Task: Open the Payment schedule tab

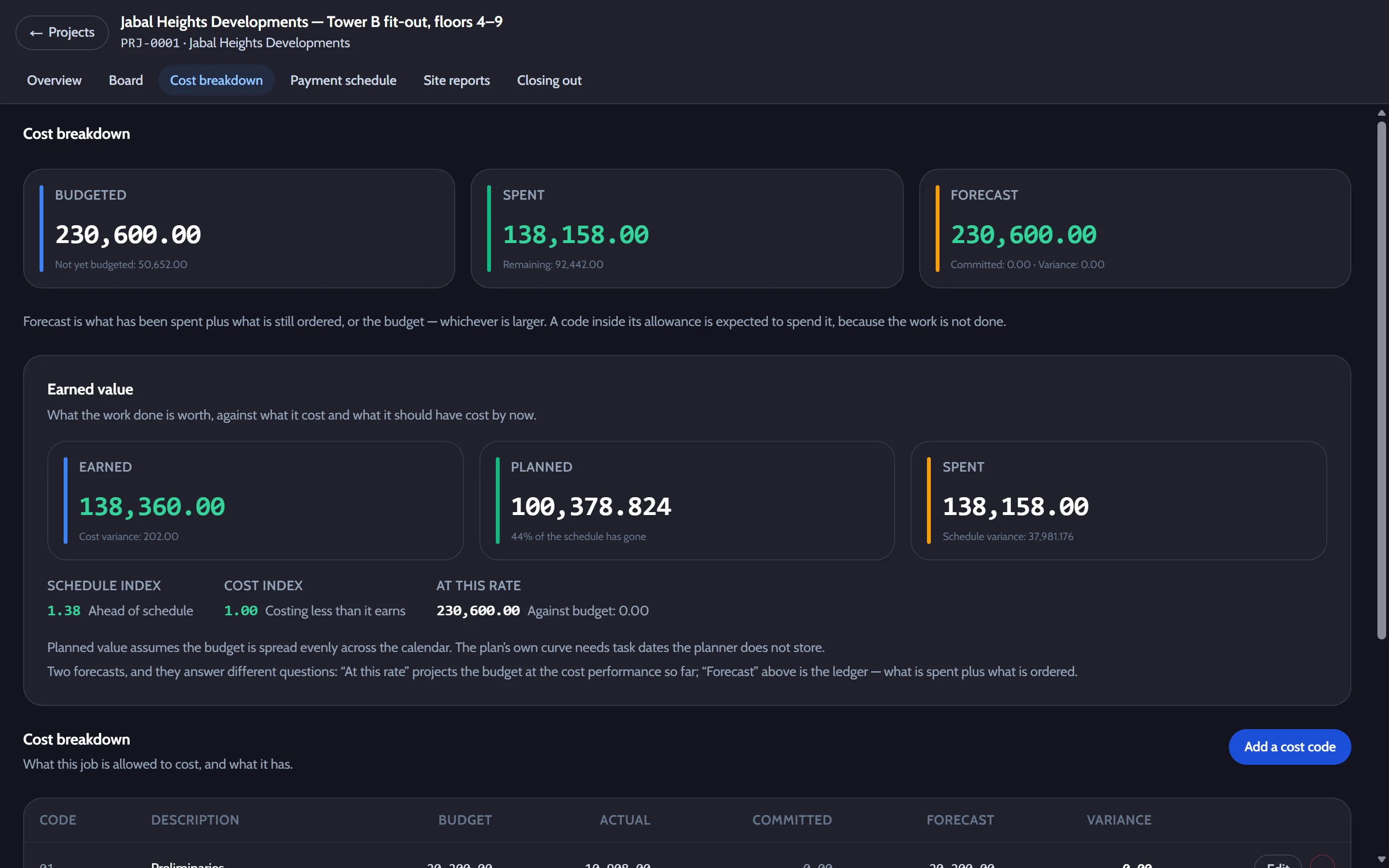Action: (343, 81)
